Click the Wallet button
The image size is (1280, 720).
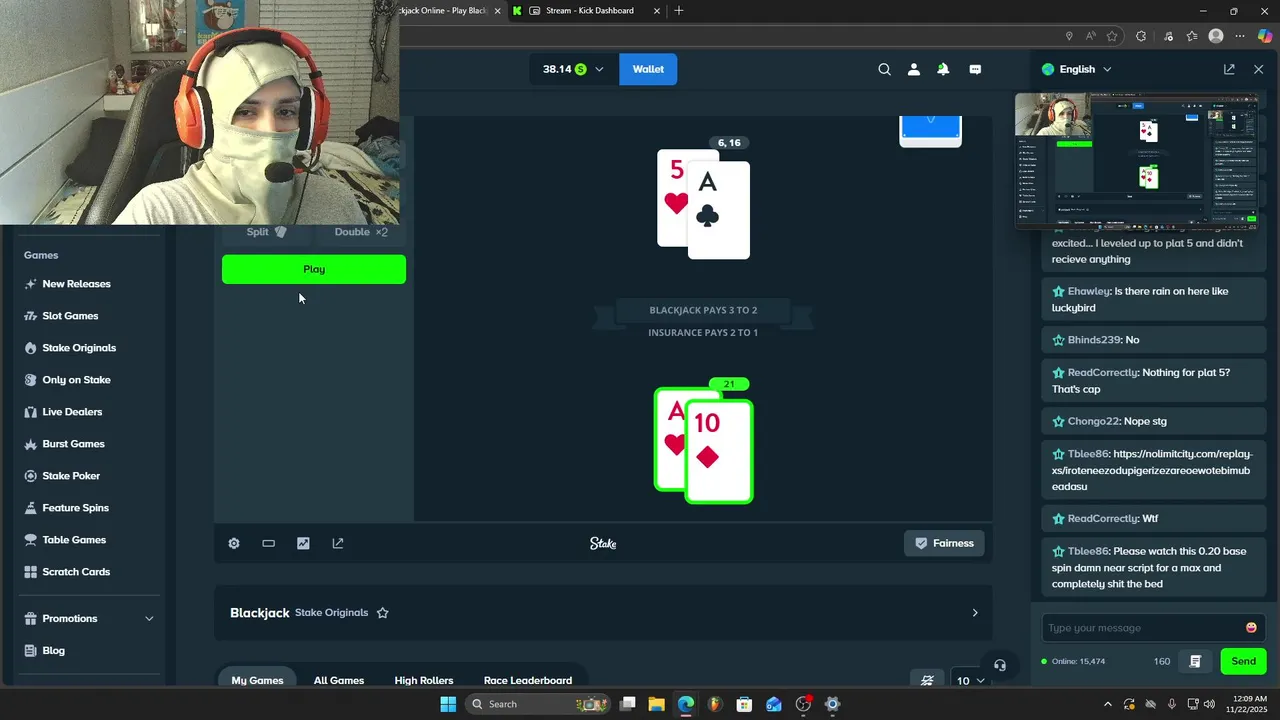tap(648, 69)
